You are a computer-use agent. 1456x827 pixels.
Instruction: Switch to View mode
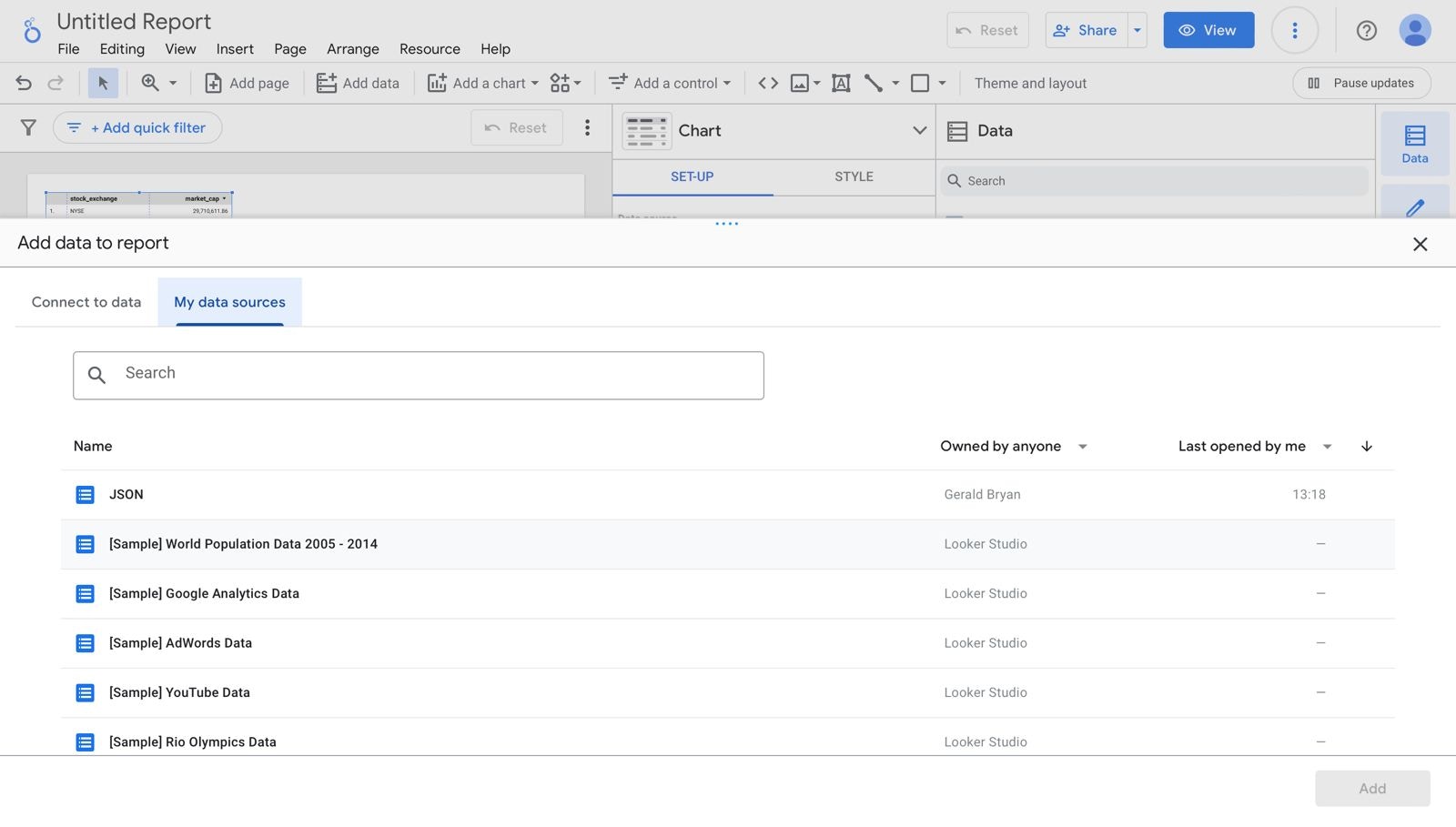(x=1208, y=30)
